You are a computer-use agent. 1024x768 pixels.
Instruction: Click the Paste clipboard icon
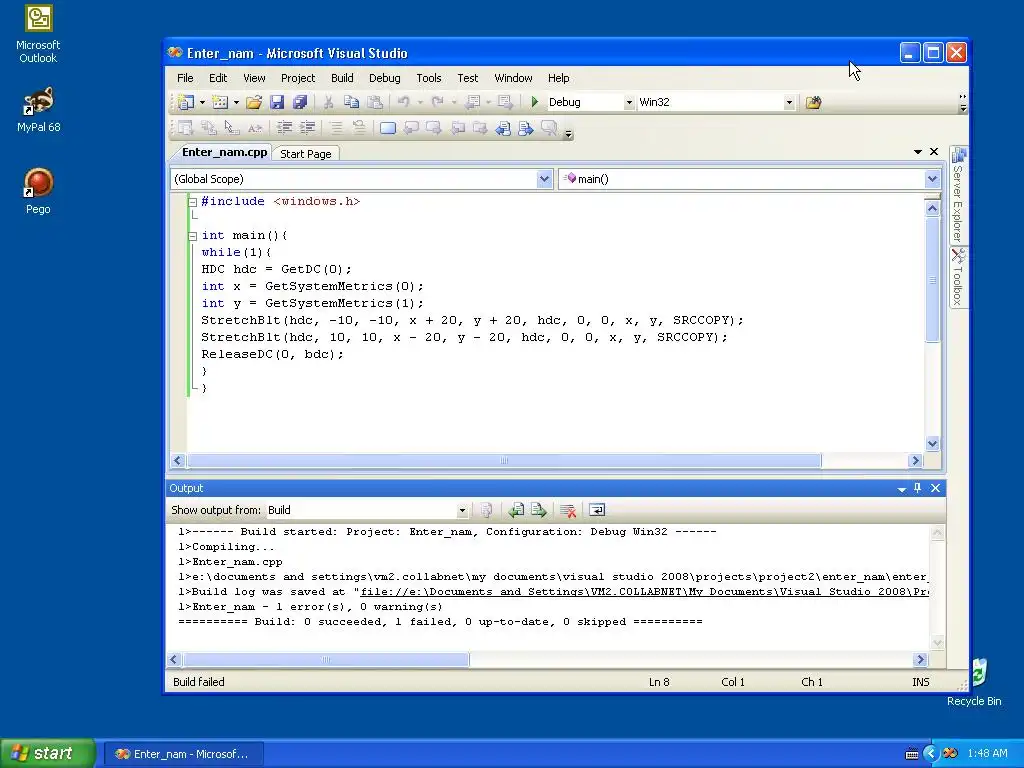(x=375, y=103)
